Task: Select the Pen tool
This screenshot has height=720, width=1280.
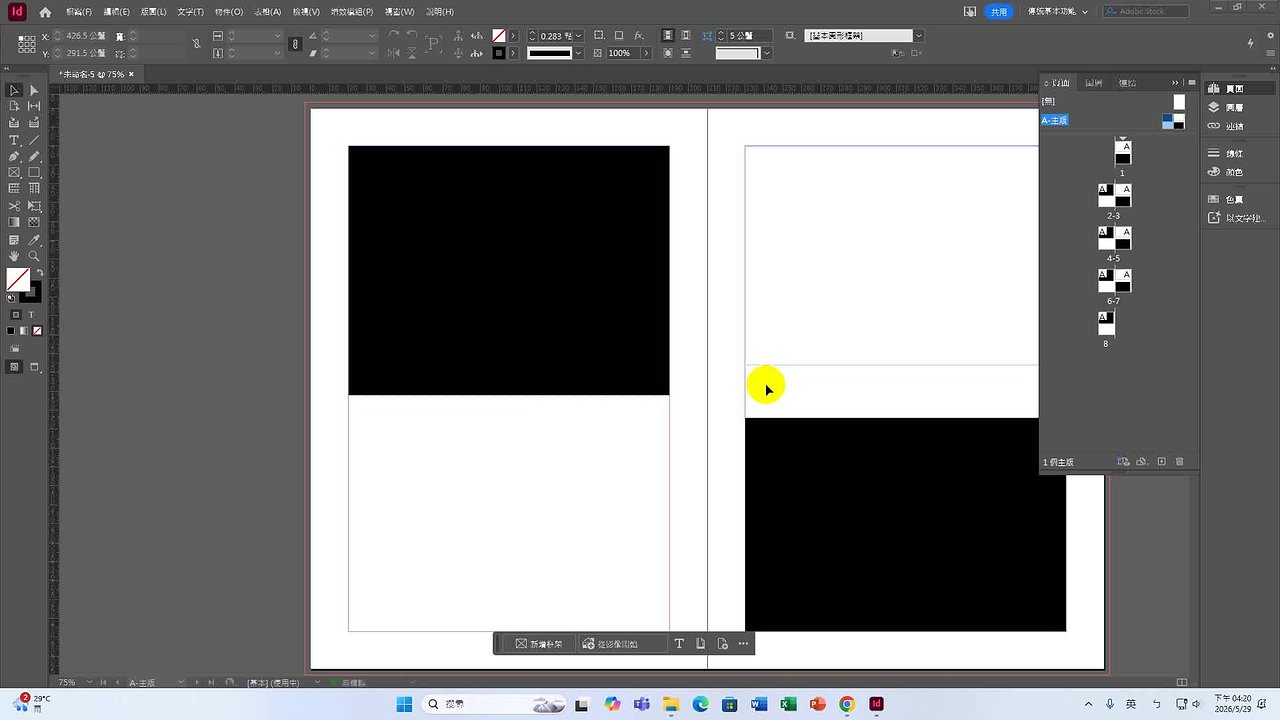Action: 14,156
